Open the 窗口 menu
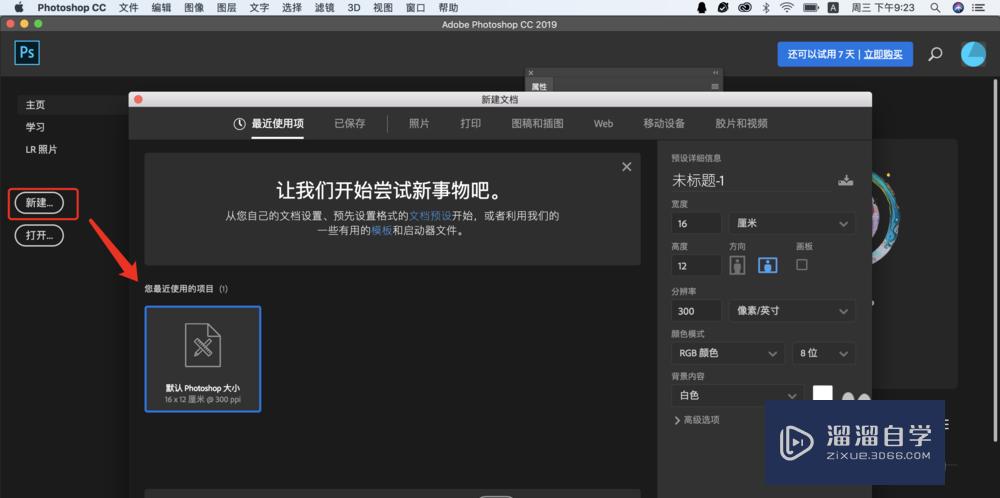 click(x=416, y=8)
